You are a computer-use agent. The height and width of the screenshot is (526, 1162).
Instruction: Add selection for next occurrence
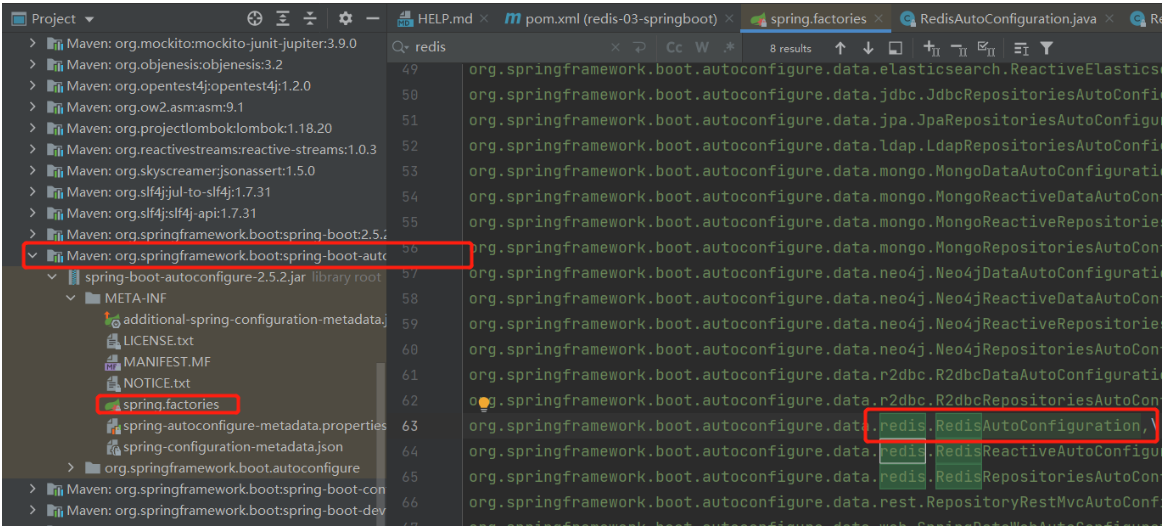click(x=932, y=48)
